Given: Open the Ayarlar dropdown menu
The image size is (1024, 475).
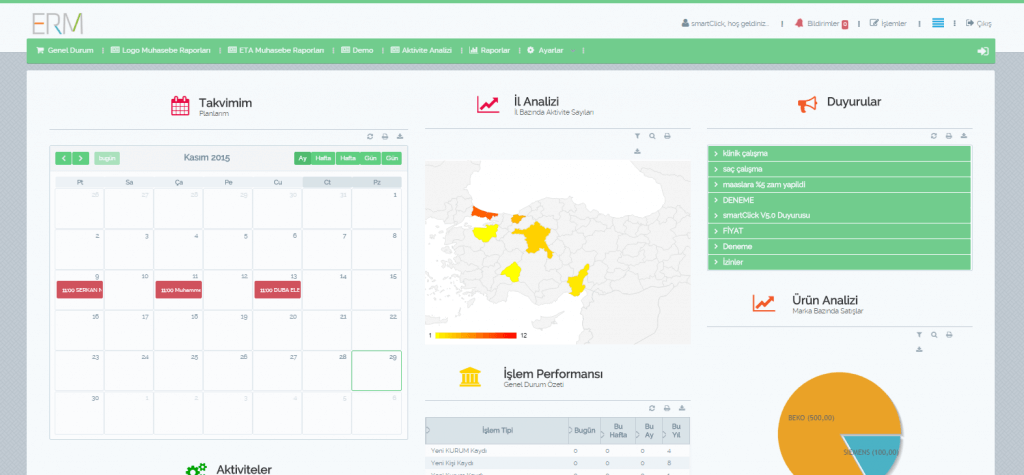Looking at the screenshot, I should coord(551,50).
